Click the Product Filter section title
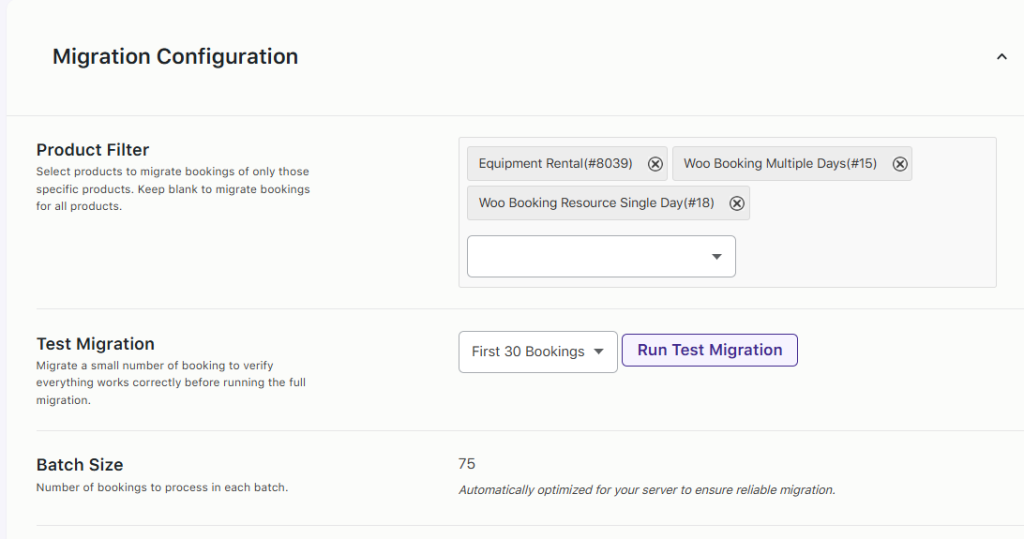This screenshot has height=539, width=1024. pos(93,150)
